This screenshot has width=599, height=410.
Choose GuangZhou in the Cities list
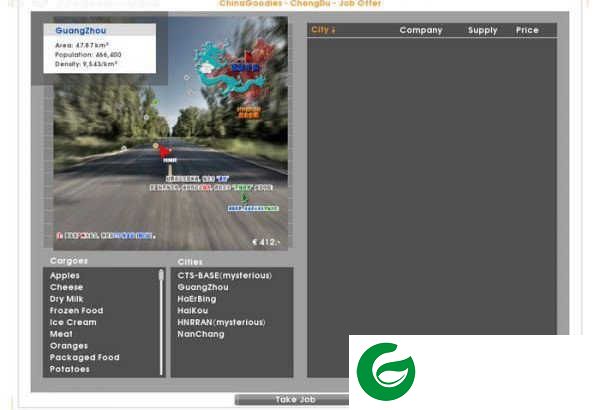(x=203, y=287)
